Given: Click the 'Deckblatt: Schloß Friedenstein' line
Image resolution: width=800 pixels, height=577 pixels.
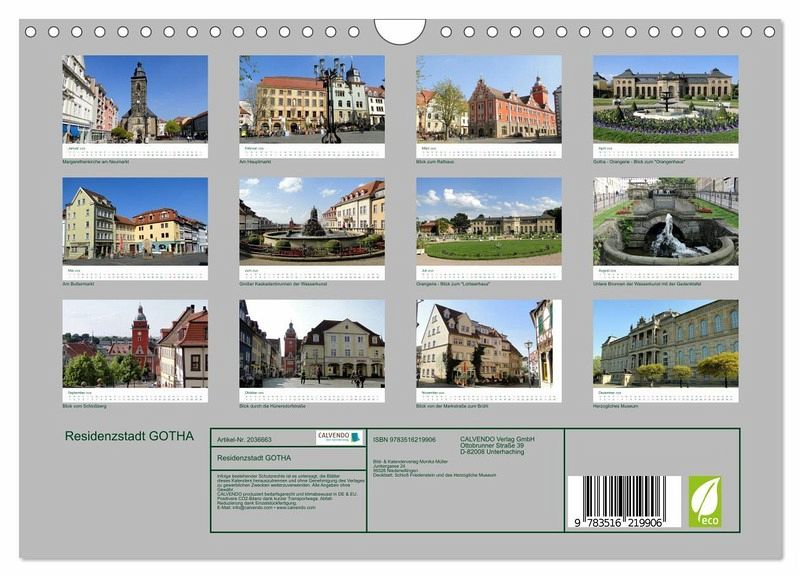Looking at the screenshot, I should 435,475.
